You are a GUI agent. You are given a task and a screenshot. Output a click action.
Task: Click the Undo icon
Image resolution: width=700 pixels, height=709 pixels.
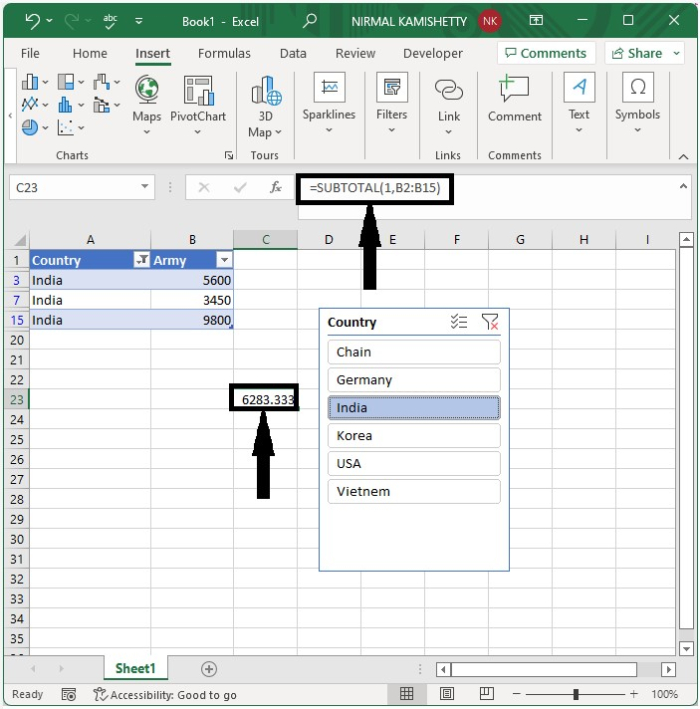point(33,21)
